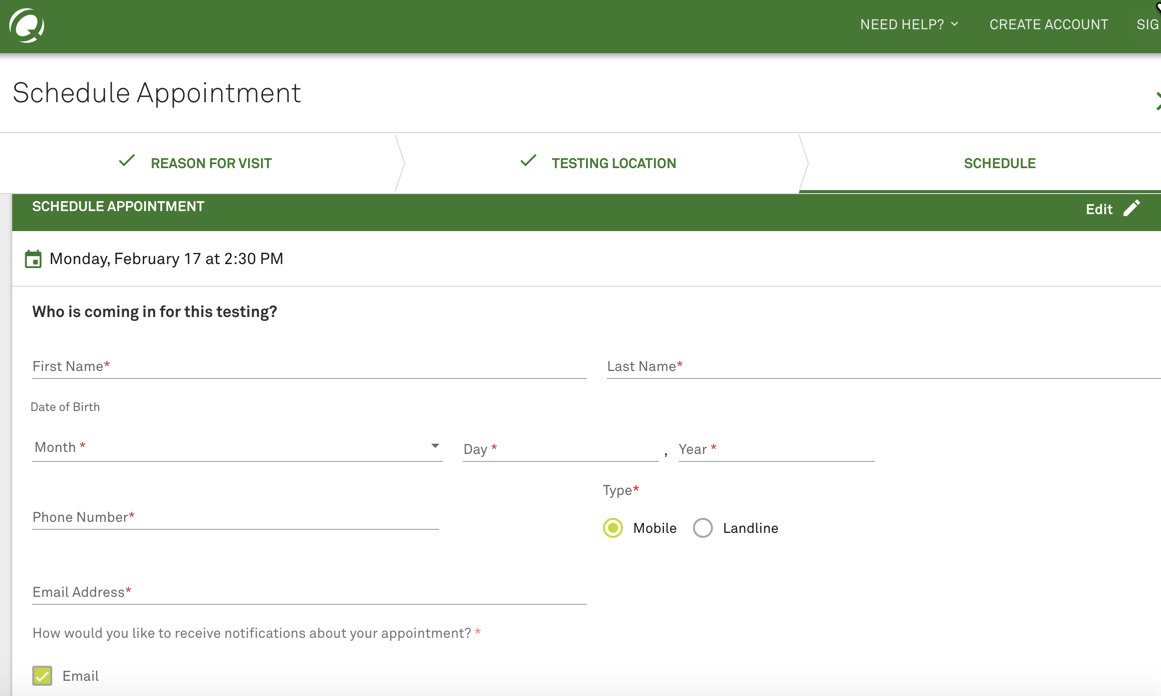Open the Month dropdown
The image size is (1161, 696).
click(x=236, y=447)
